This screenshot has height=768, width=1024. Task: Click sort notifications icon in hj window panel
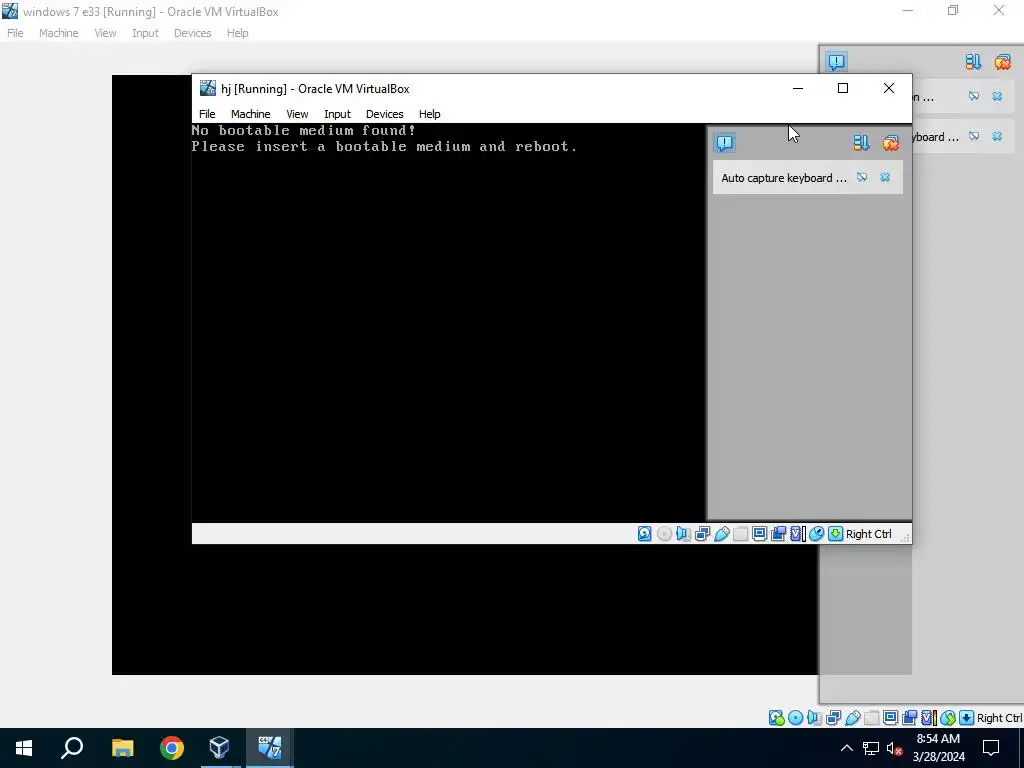[x=861, y=142]
